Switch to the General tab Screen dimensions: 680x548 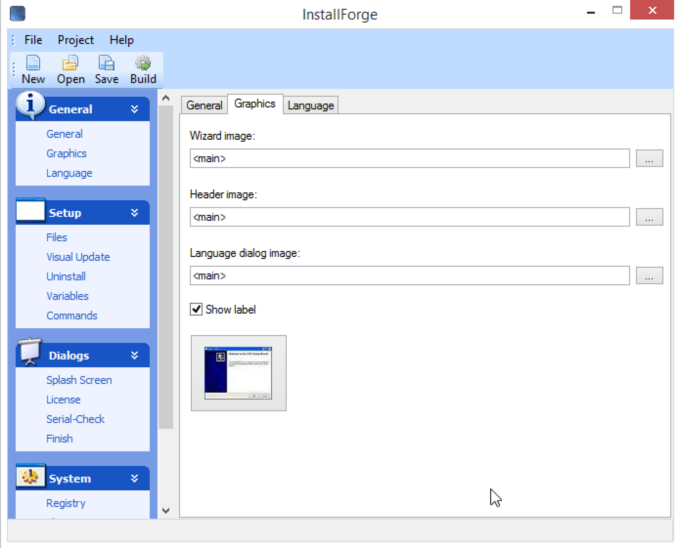click(x=204, y=105)
